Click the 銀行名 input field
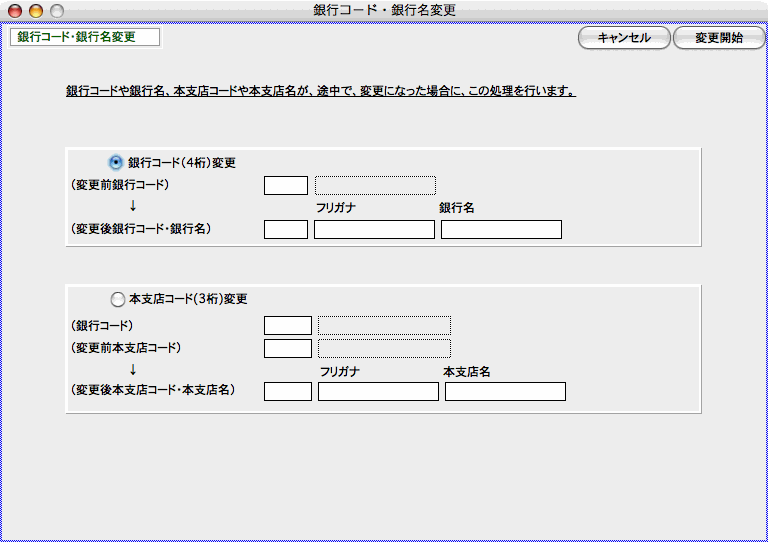 501,229
